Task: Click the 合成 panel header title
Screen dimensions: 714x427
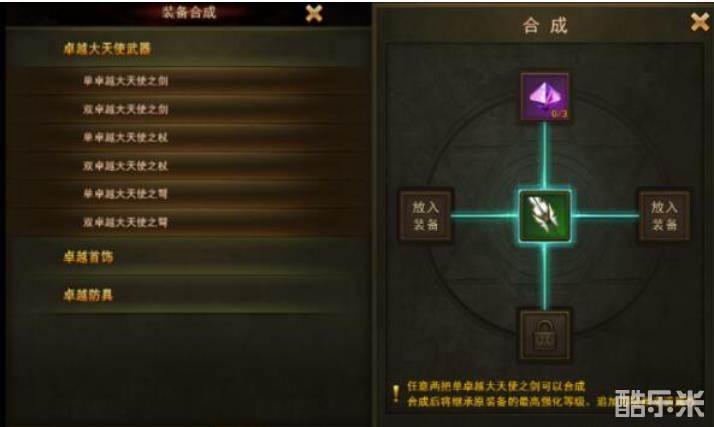Action: (x=545, y=25)
